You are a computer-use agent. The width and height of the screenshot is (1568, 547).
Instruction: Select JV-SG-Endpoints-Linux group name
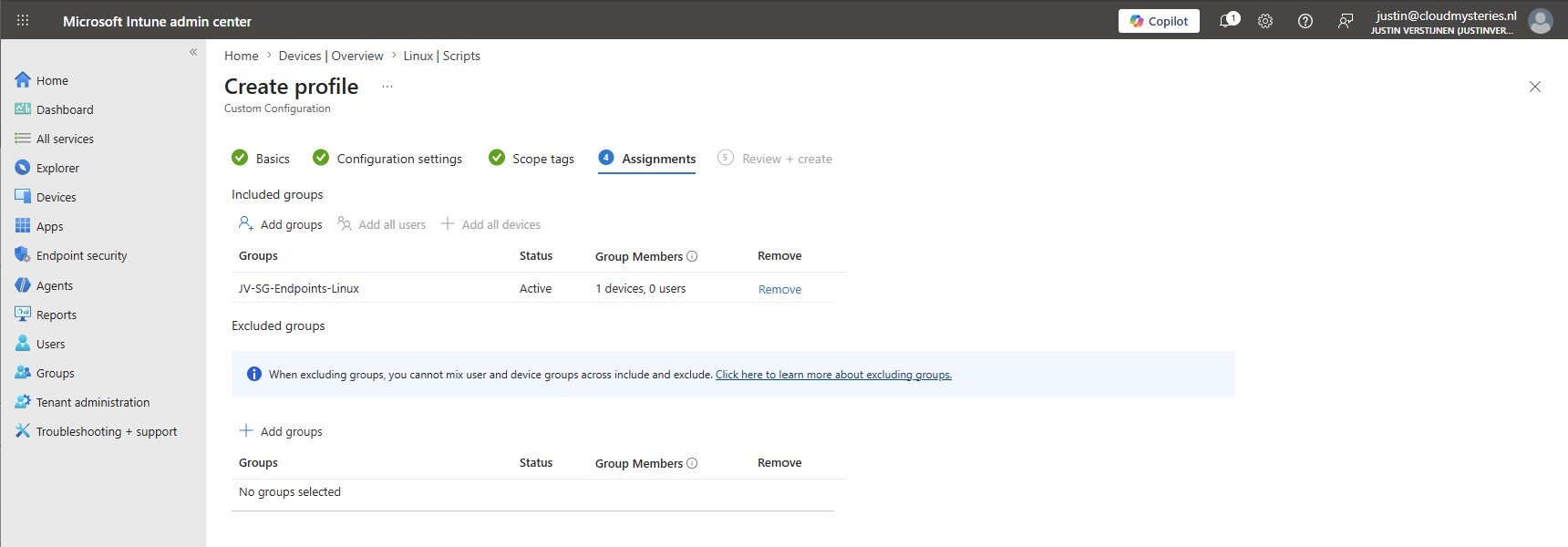pyautogui.click(x=299, y=289)
